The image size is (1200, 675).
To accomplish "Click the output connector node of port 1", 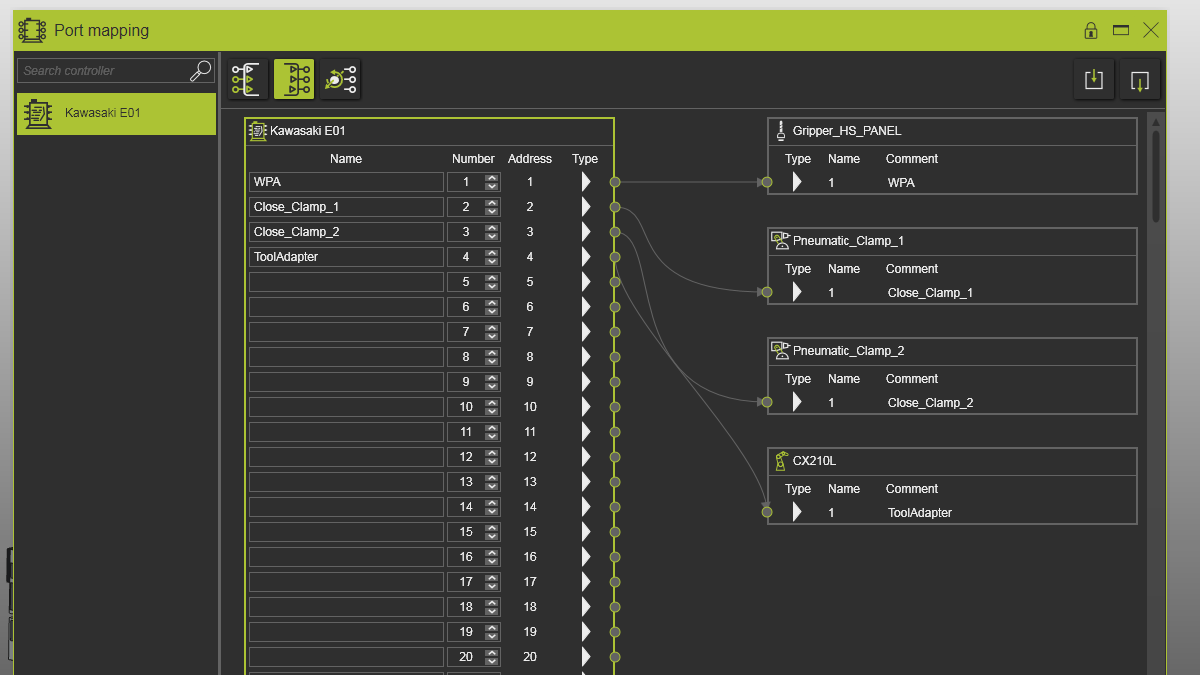I will [x=615, y=182].
